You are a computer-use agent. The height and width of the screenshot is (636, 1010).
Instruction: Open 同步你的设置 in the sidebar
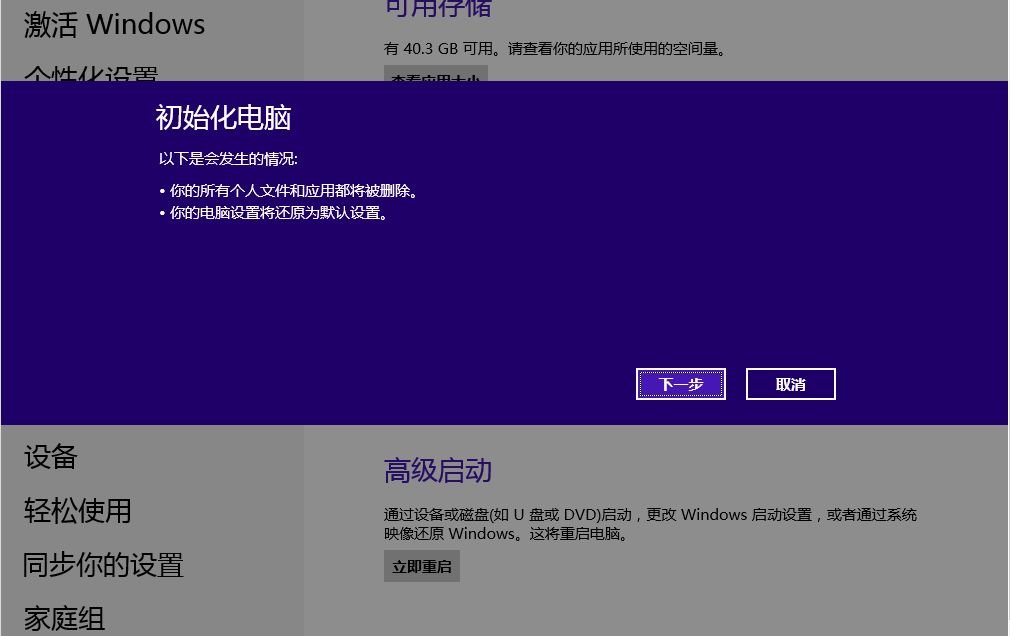[x=104, y=565]
